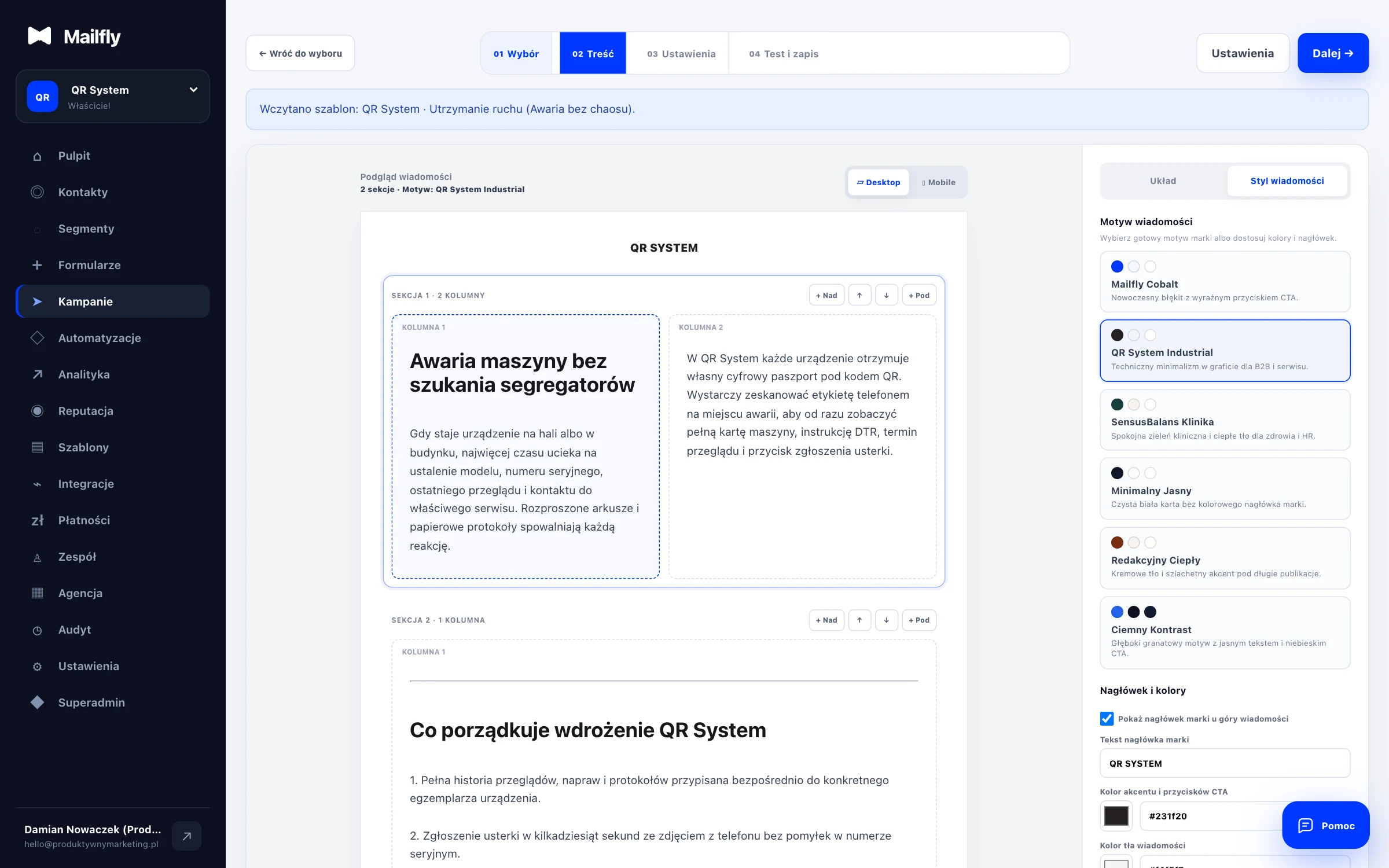Image resolution: width=1389 pixels, height=868 pixels.
Task: Click the Kampanie arrow icon
Action: (x=37, y=301)
